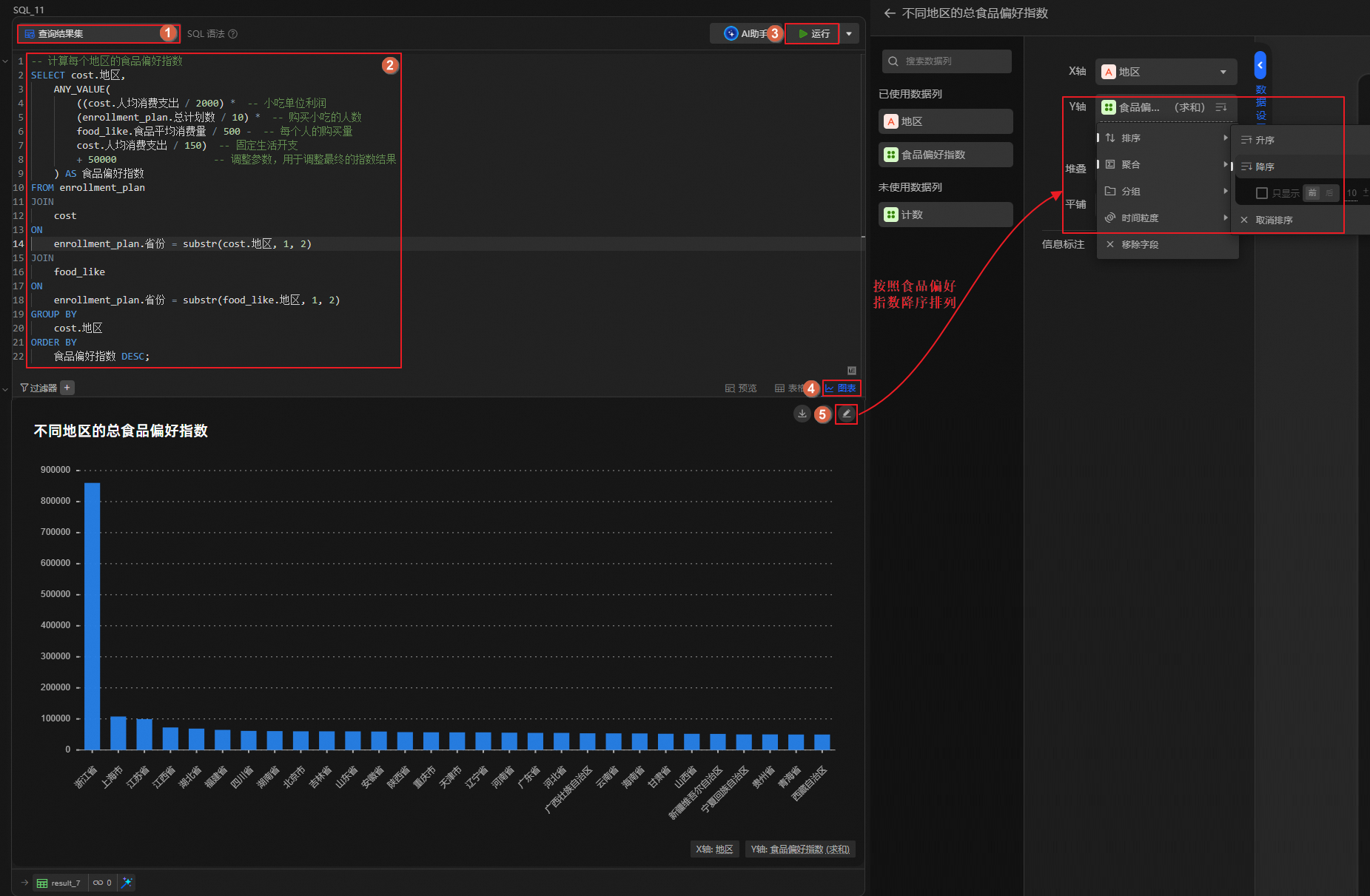
Task: Select the 后 toggle option
Action: [1330, 193]
